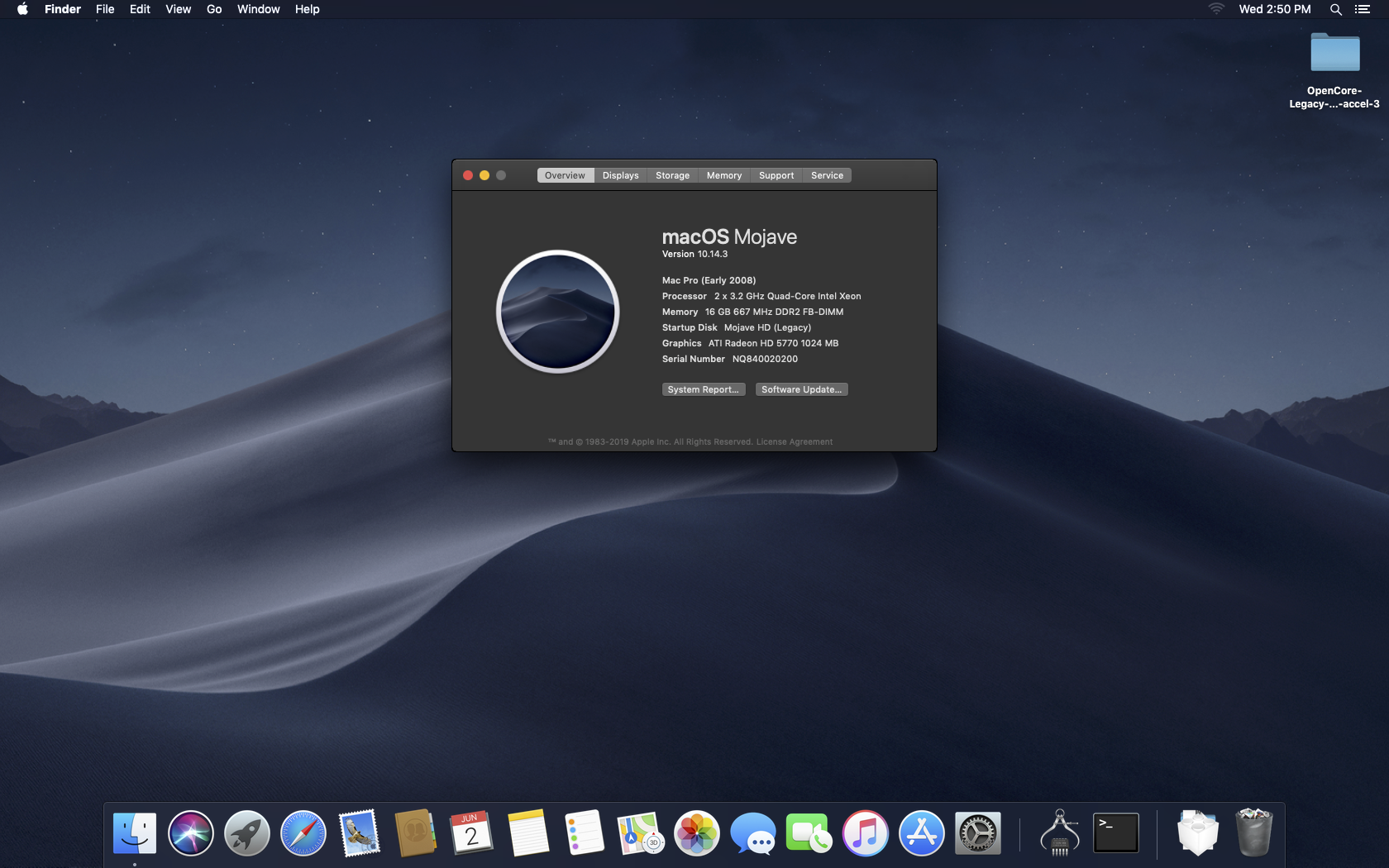Screen dimensions: 1389x868
Task: Click the Software Update... button
Action: pyautogui.click(x=802, y=389)
